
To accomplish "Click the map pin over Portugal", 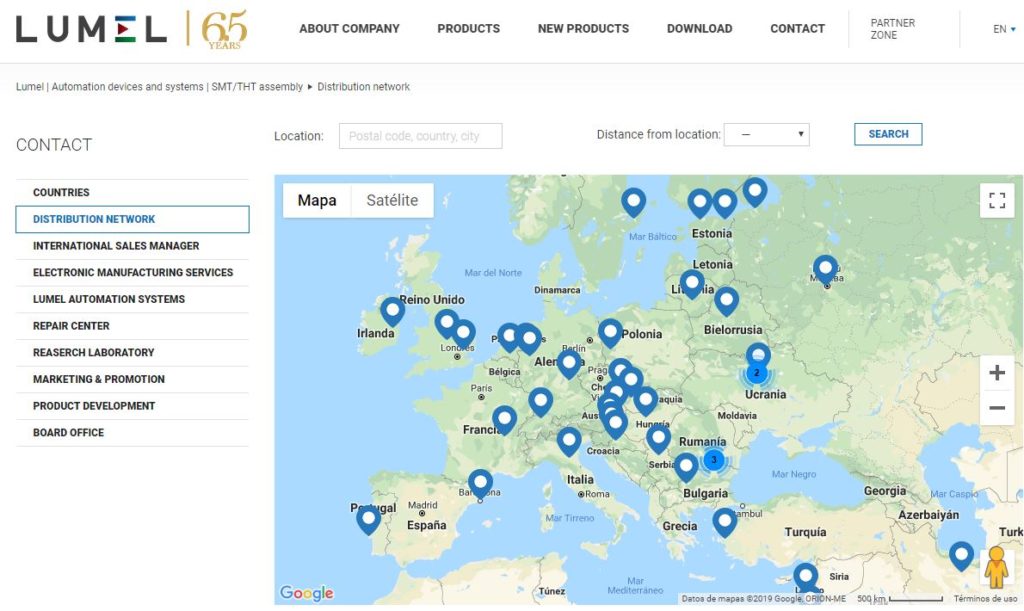I will coord(368,518).
